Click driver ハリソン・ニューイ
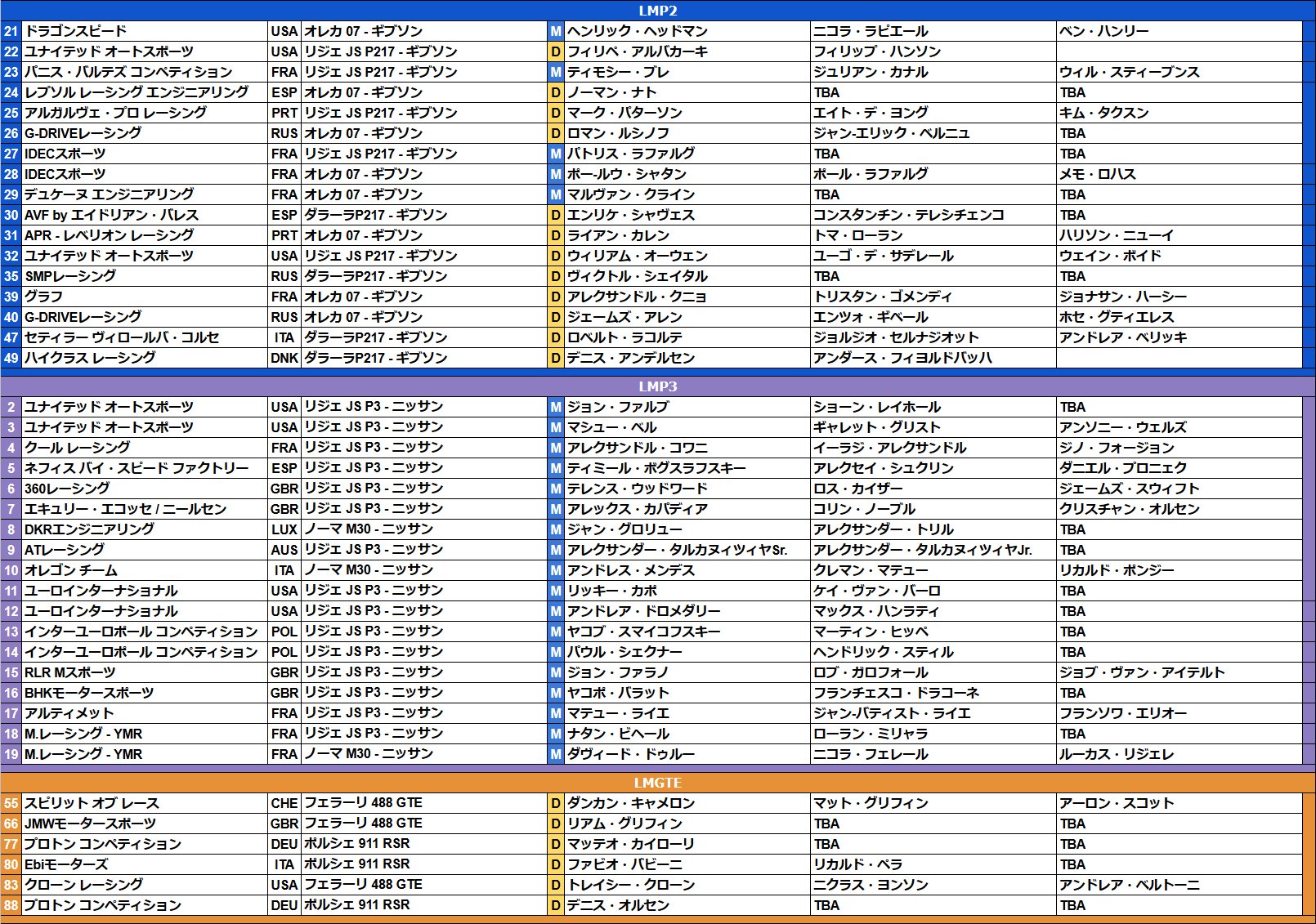Screen dimensions: 1316x924 (1117, 235)
